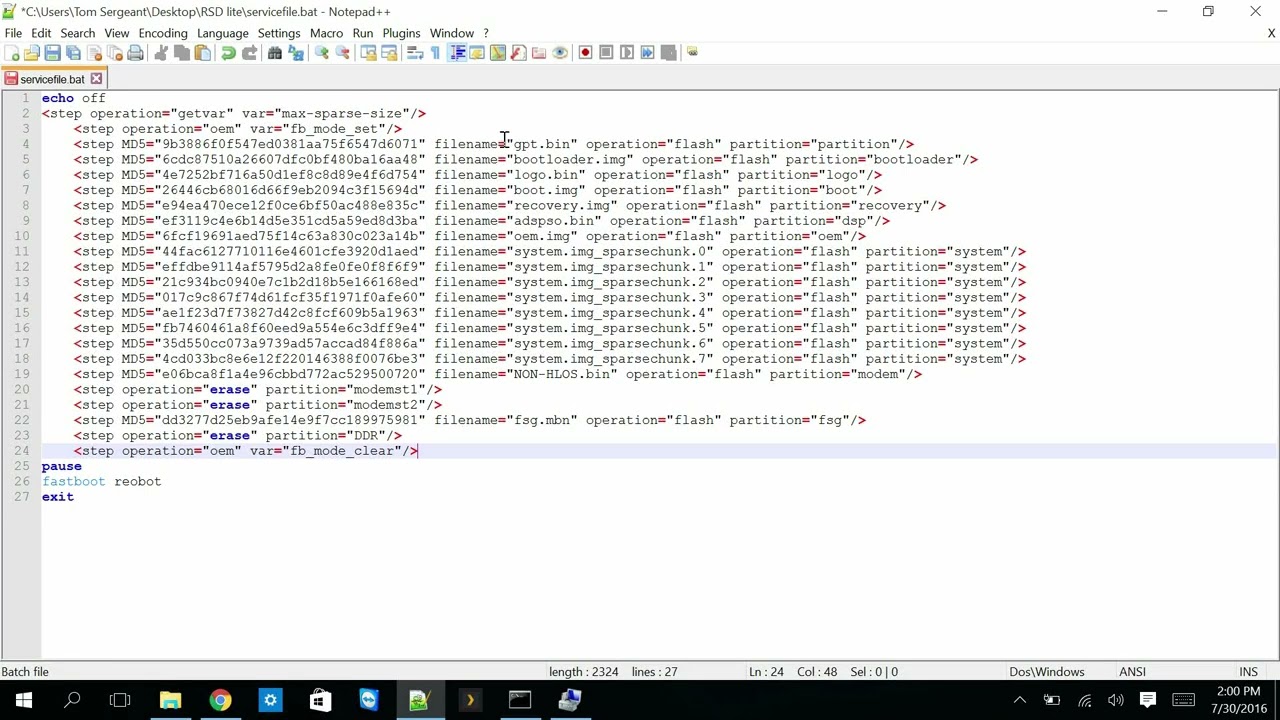Image resolution: width=1280 pixels, height=720 pixels.
Task: Open the Search menu
Action: coord(77,33)
